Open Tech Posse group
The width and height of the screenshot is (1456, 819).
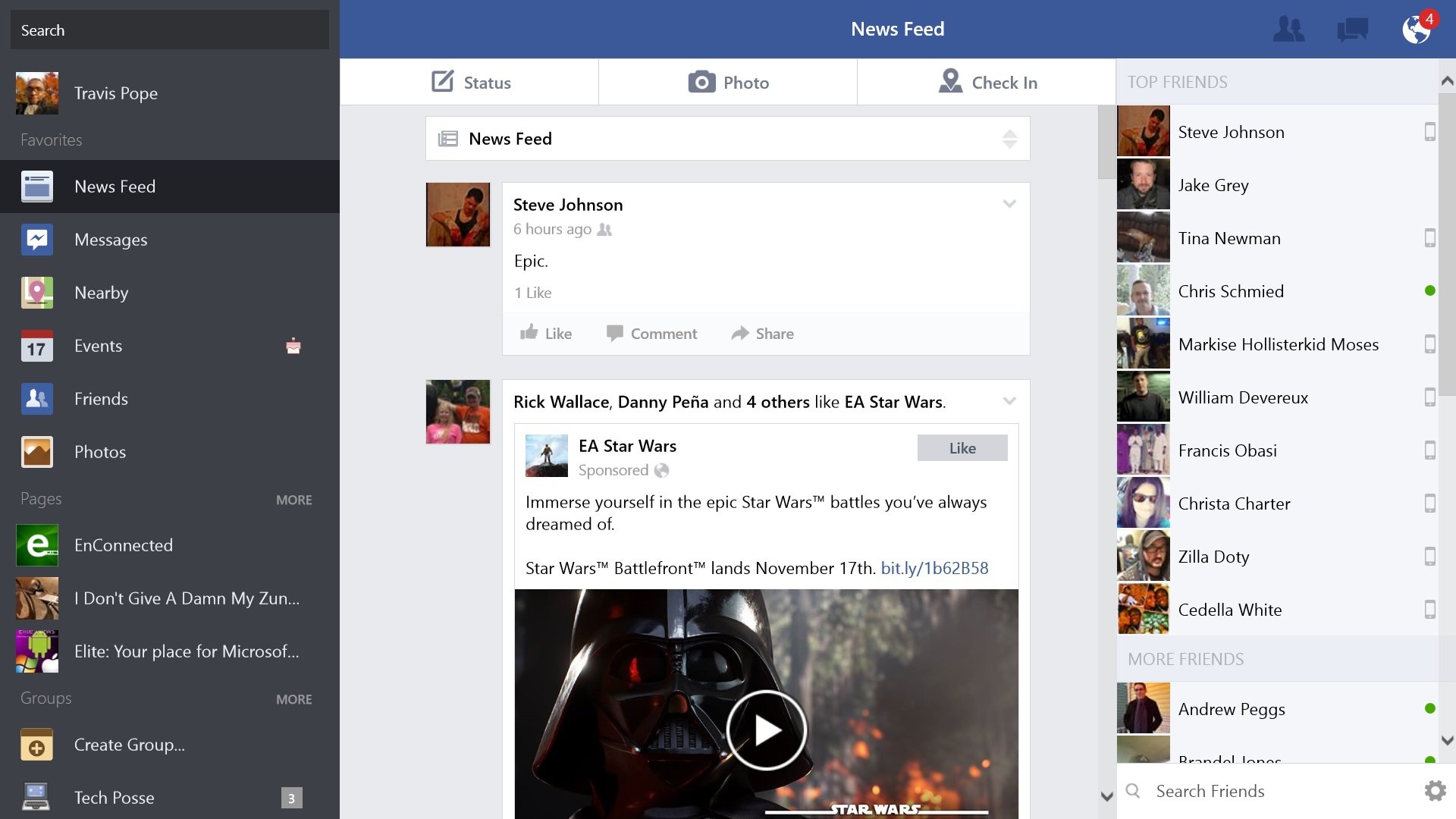click(170, 798)
